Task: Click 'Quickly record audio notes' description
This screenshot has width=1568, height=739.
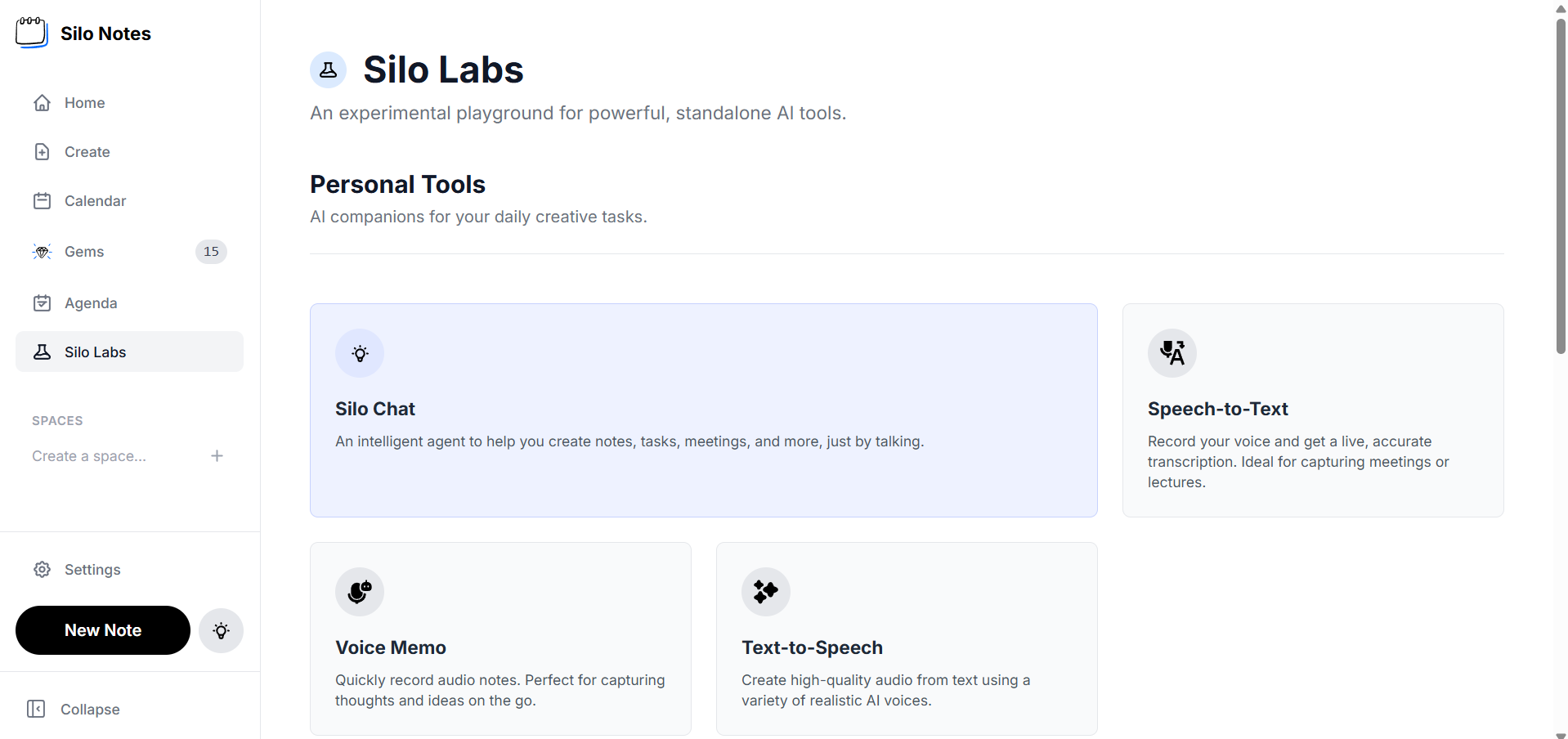Action: click(x=500, y=690)
